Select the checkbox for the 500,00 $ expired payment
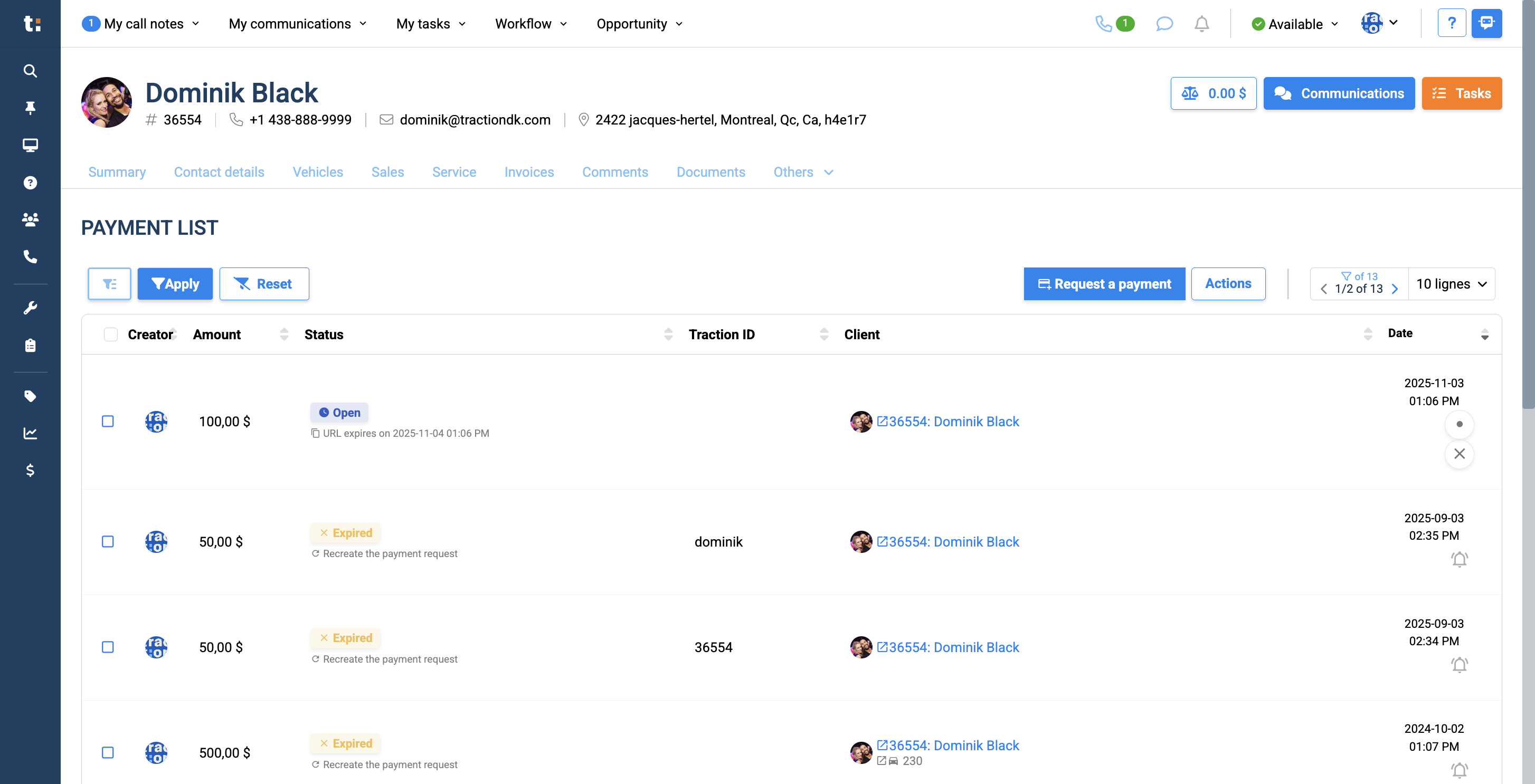The width and height of the screenshot is (1535, 784). [x=108, y=752]
